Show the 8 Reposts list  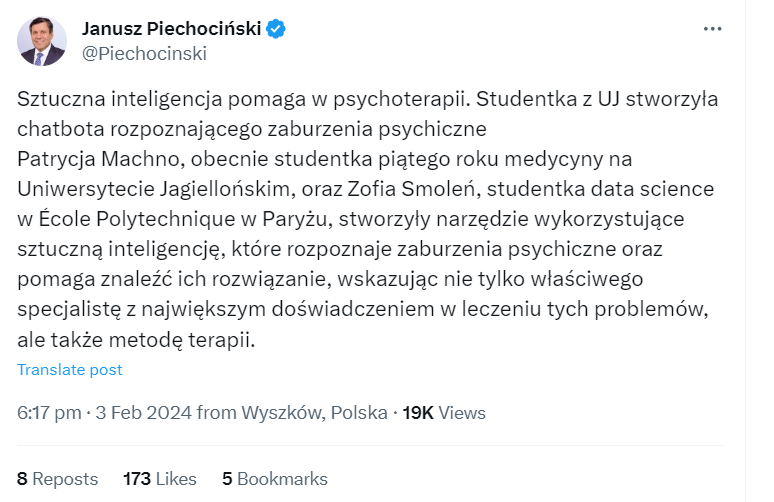click(57, 479)
